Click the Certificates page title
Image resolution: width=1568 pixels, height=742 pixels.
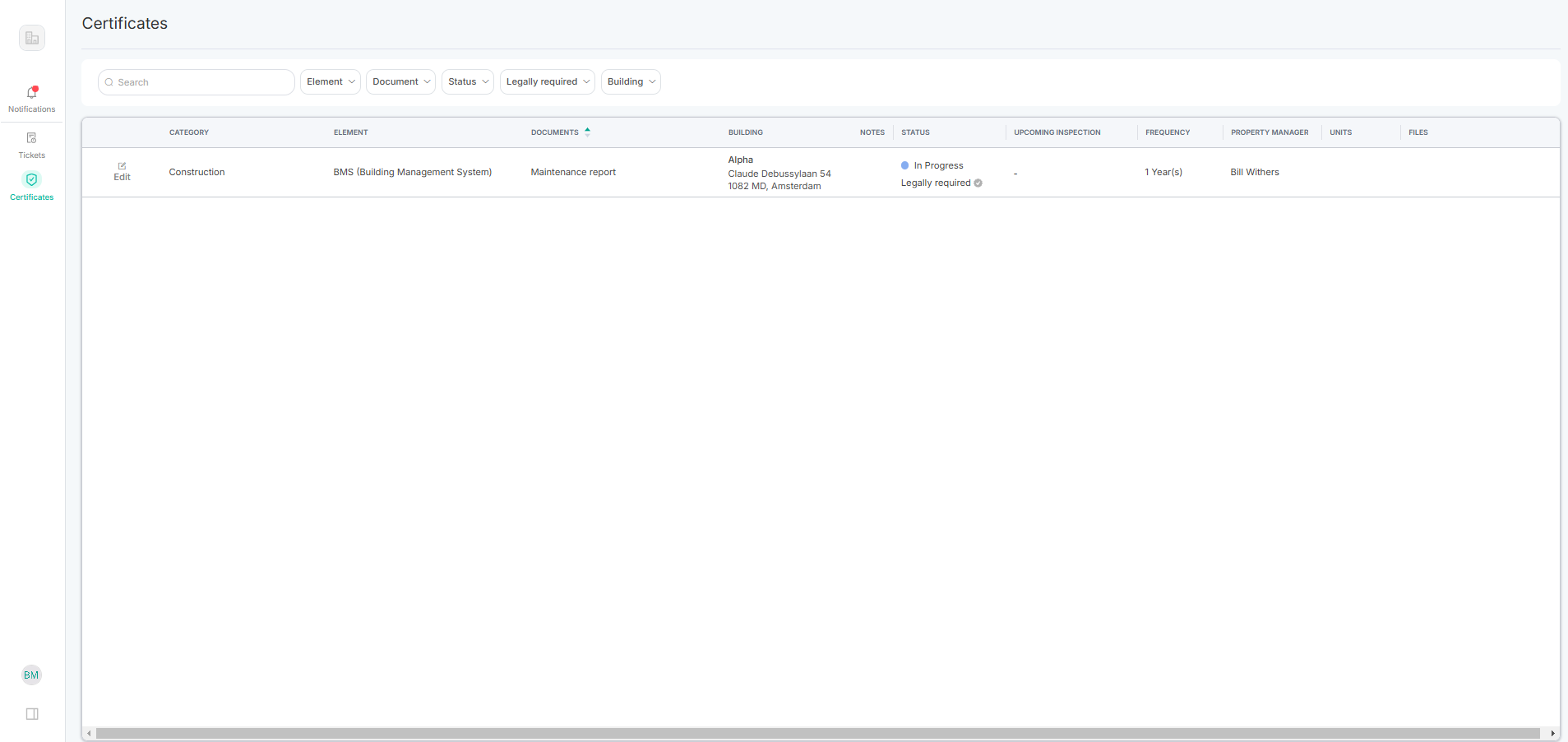pos(125,23)
